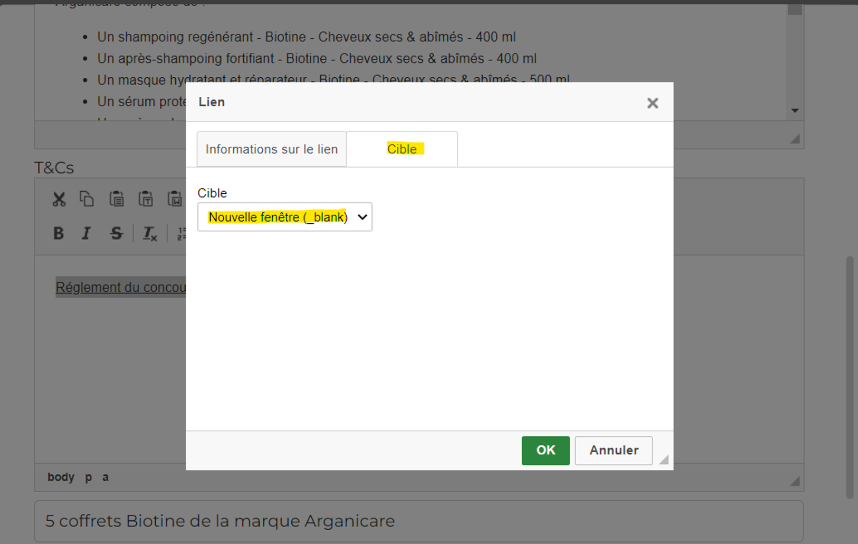Screen dimensions: 858x544
Task: Confirm the link with OK
Action: click(545, 450)
